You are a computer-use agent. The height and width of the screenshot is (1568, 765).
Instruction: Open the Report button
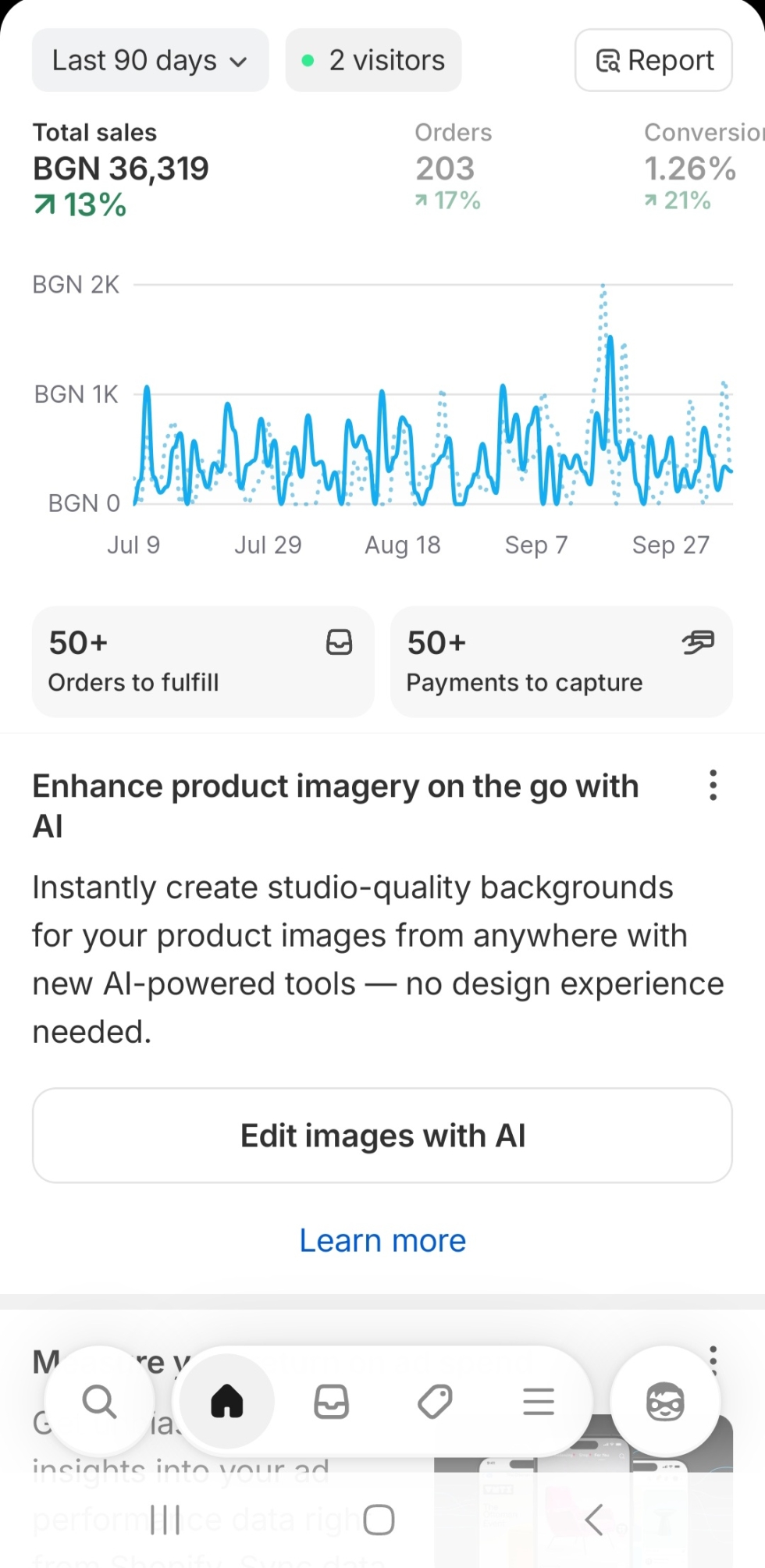pyautogui.click(x=653, y=60)
